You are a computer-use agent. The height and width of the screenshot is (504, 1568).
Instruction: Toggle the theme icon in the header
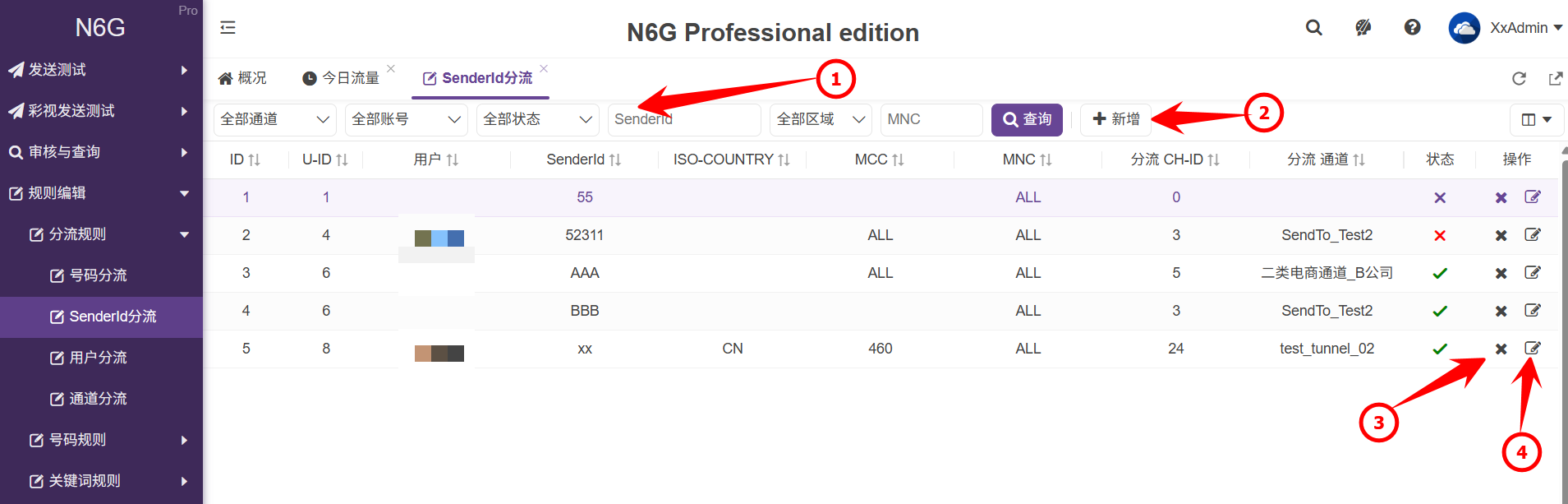click(1363, 28)
